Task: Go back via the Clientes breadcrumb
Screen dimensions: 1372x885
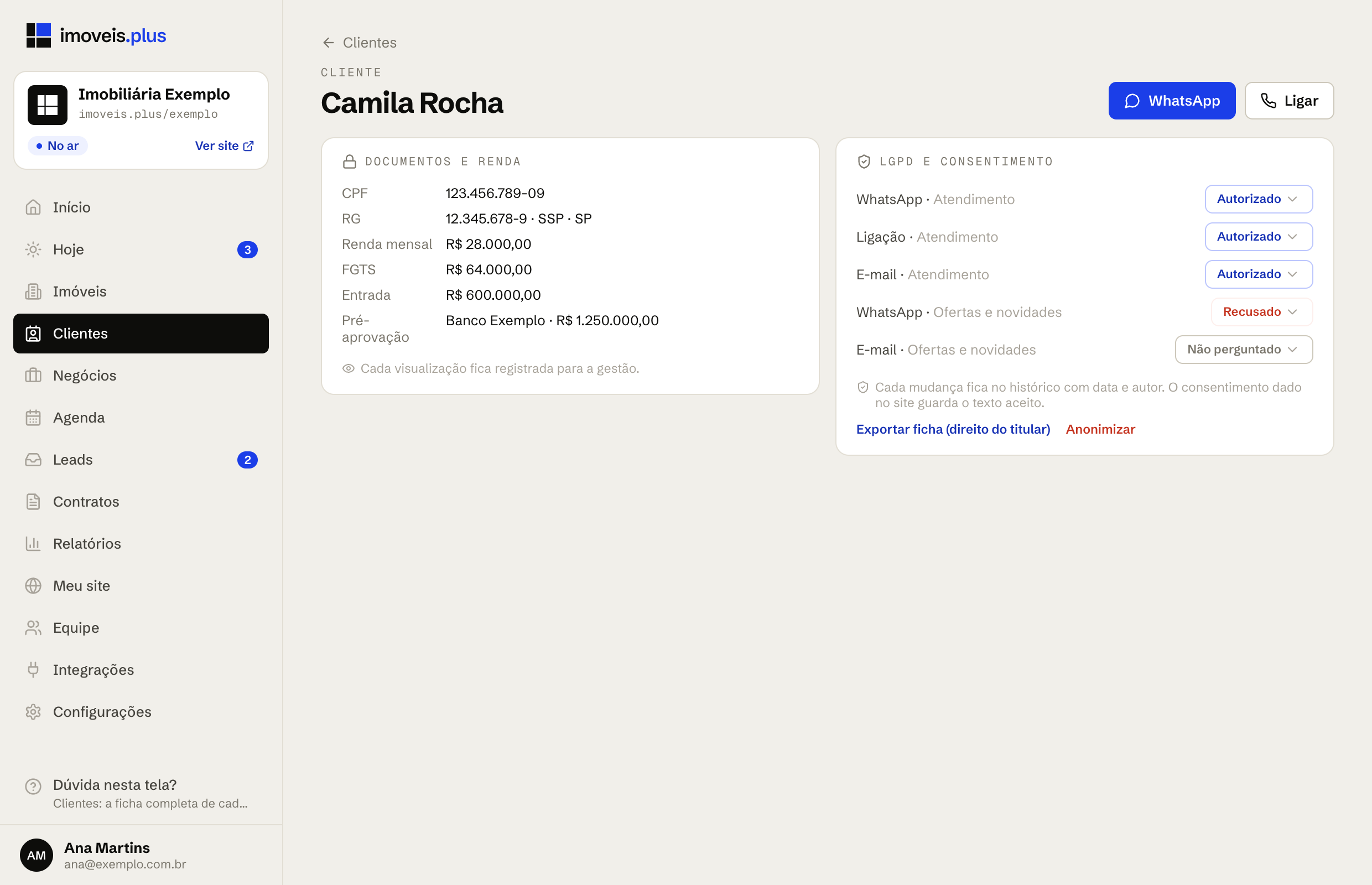Action: click(359, 43)
